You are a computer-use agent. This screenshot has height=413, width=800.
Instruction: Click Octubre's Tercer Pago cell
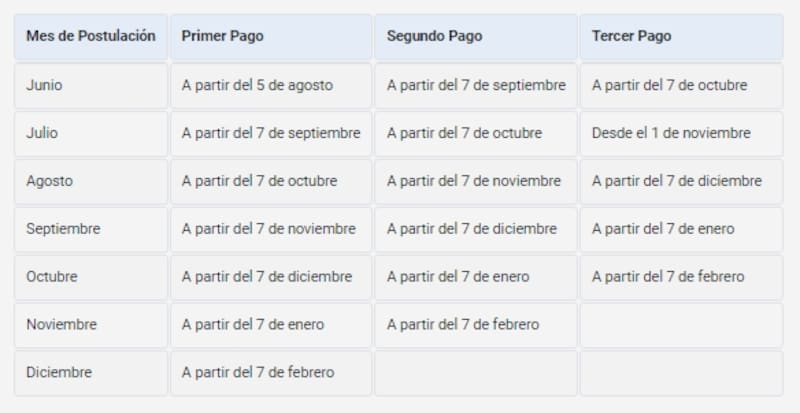point(668,277)
